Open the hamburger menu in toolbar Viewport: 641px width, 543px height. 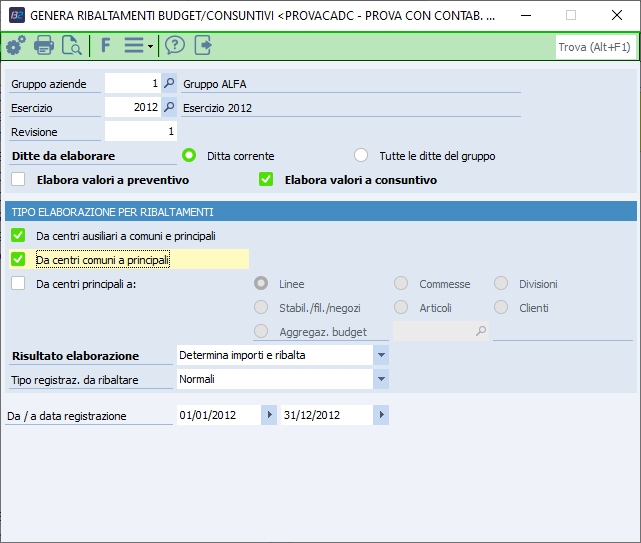135,46
